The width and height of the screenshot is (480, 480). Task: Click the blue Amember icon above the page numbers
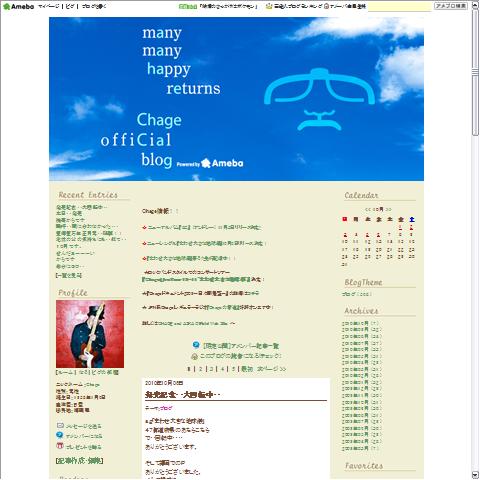point(196,345)
